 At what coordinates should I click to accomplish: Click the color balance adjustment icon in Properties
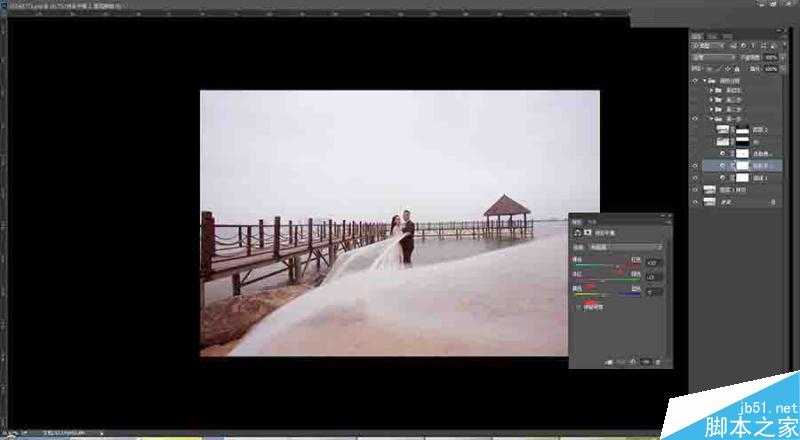pos(577,232)
